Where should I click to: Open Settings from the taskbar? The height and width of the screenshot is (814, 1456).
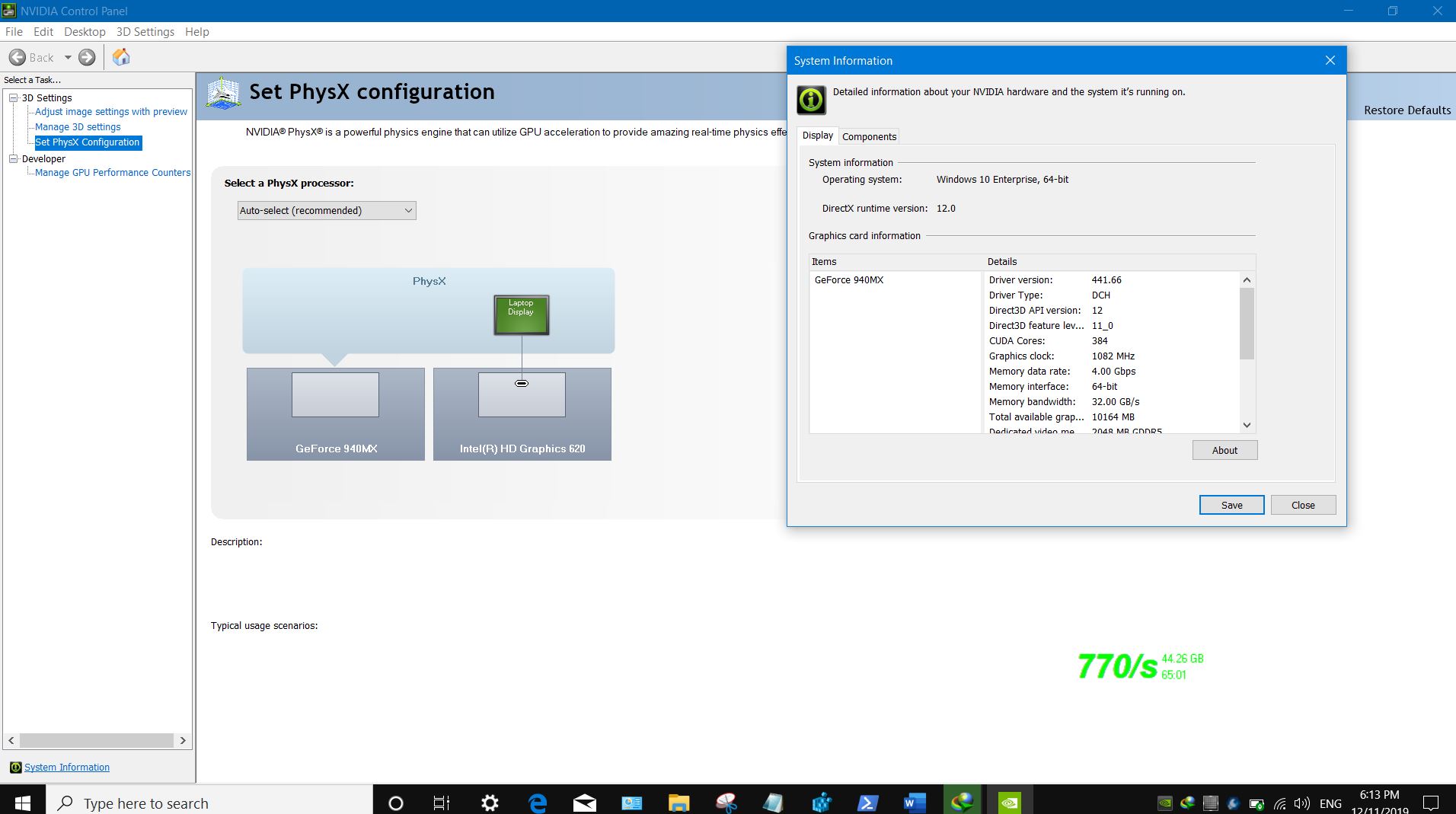coord(490,803)
